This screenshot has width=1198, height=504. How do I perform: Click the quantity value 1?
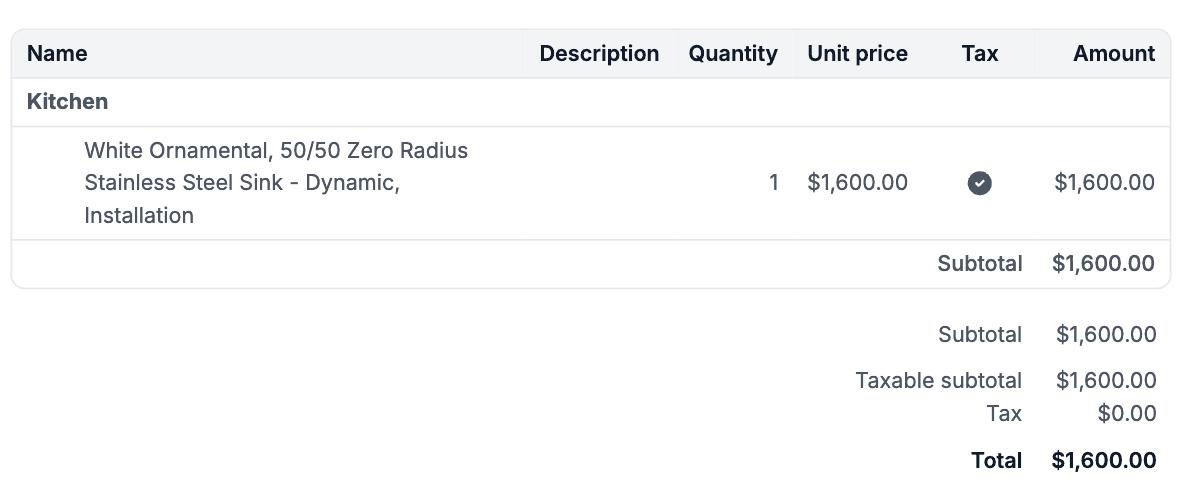pos(773,183)
